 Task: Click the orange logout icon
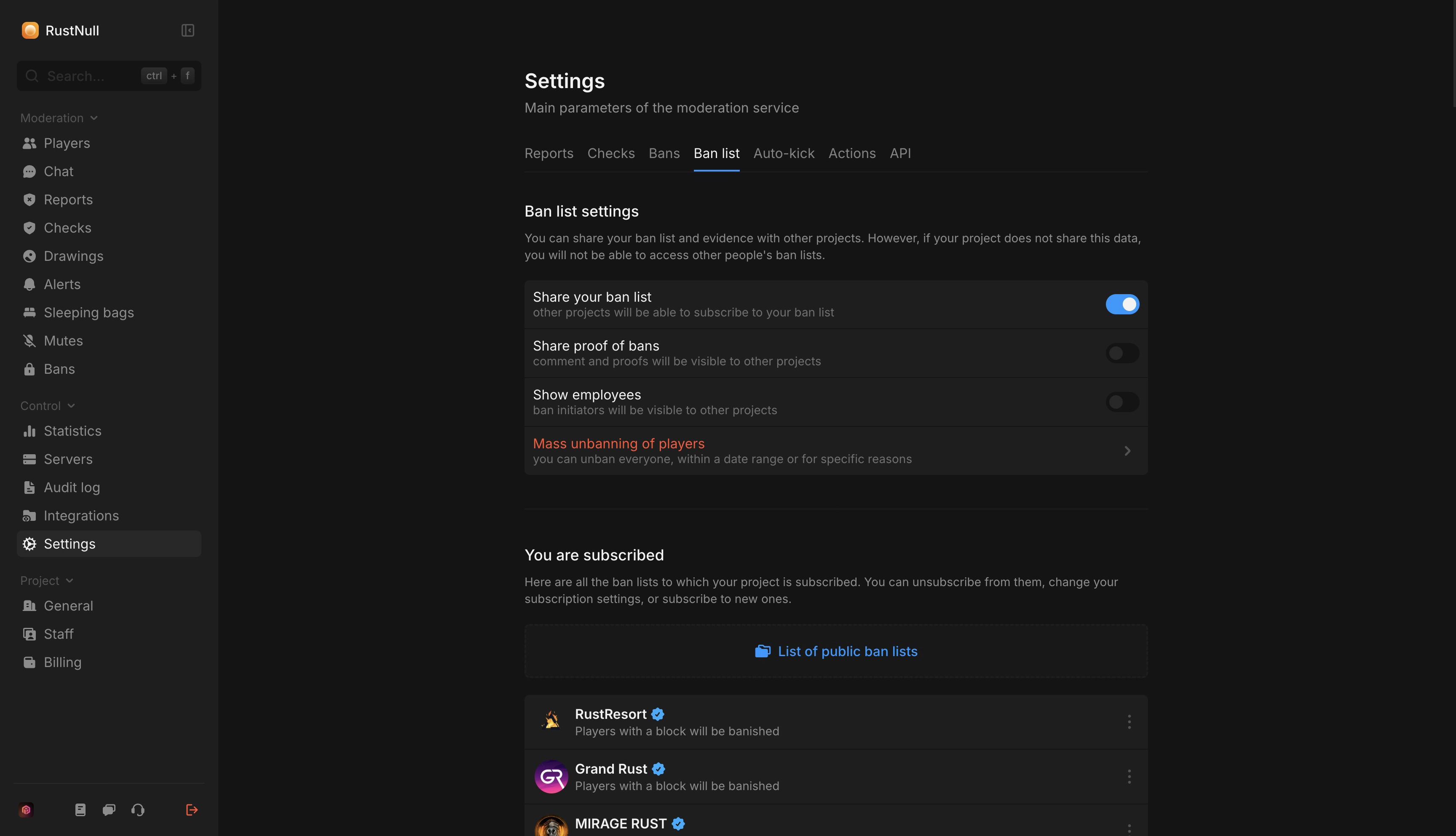192,809
